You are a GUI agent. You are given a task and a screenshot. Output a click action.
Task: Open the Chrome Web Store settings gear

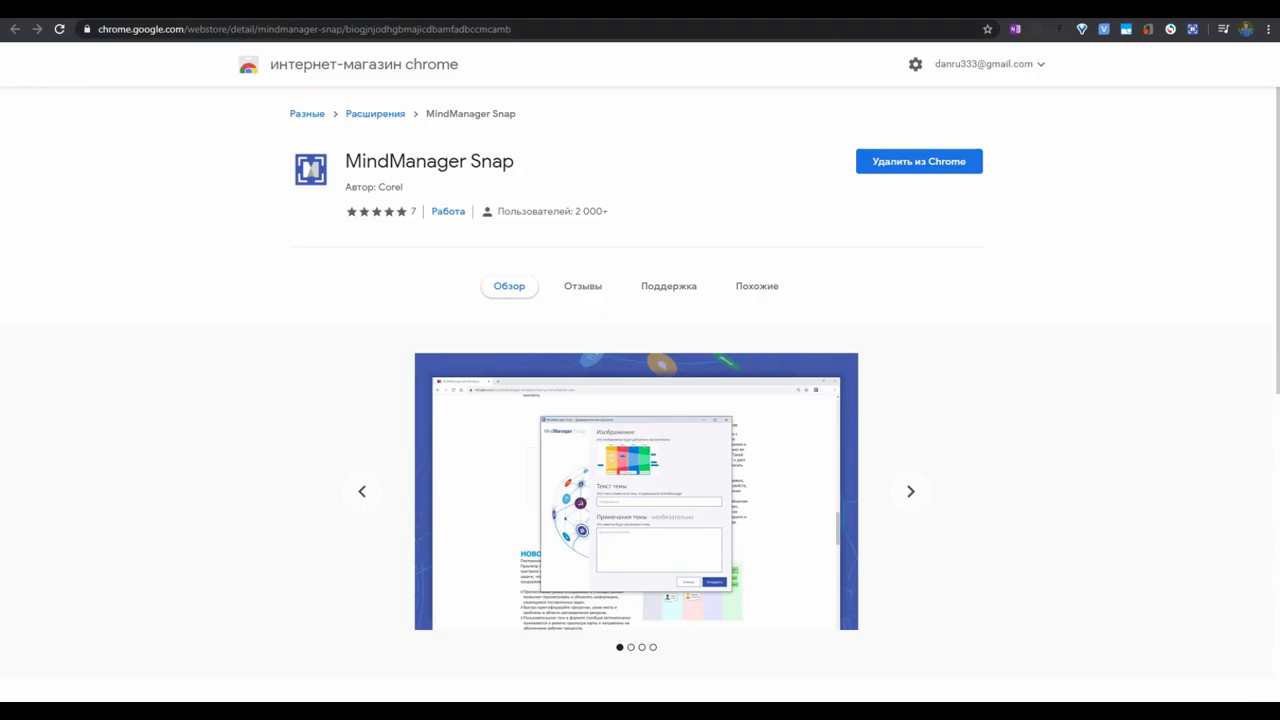pyautogui.click(x=915, y=64)
